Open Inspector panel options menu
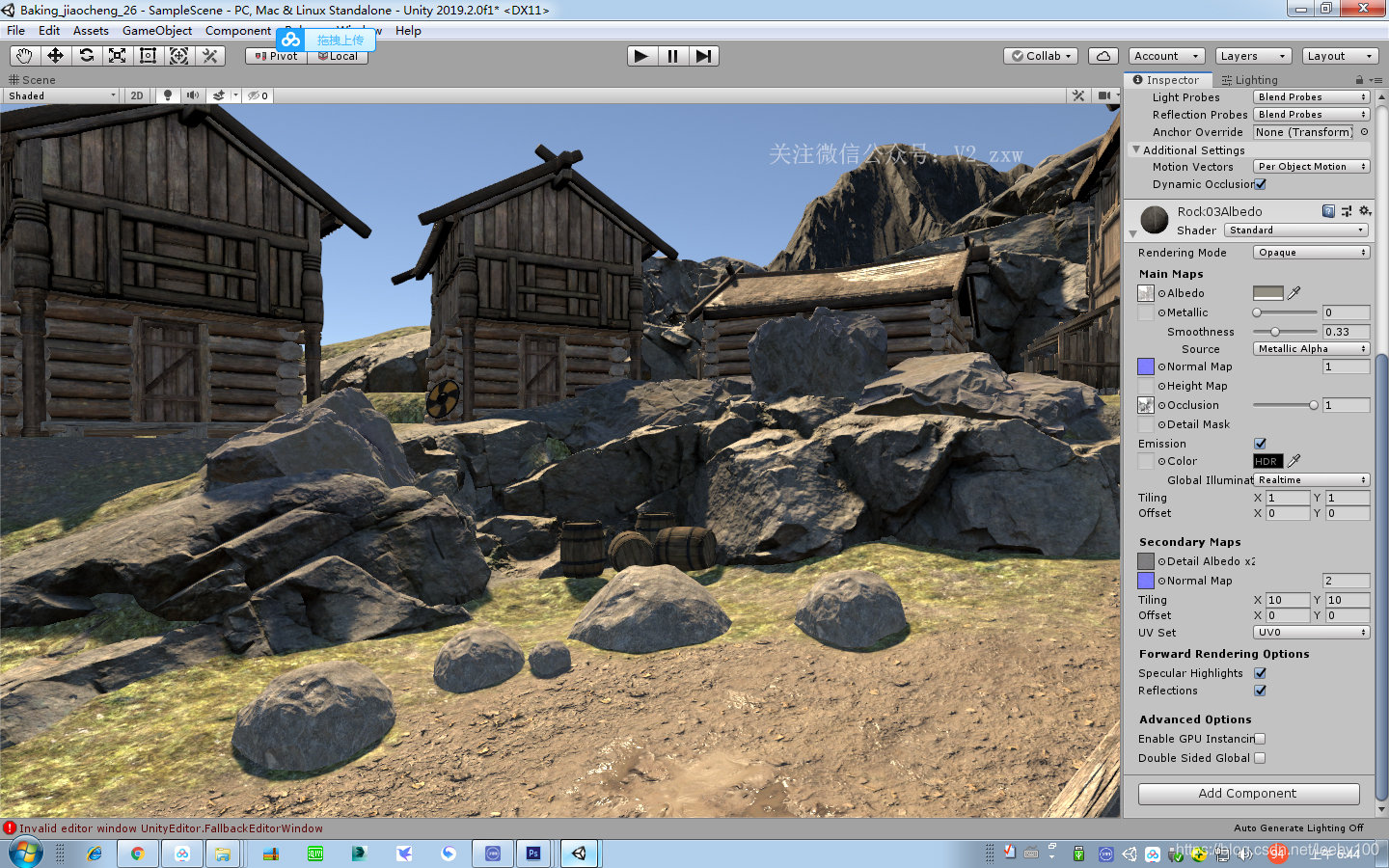The width and height of the screenshot is (1389, 868). (x=1375, y=80)
